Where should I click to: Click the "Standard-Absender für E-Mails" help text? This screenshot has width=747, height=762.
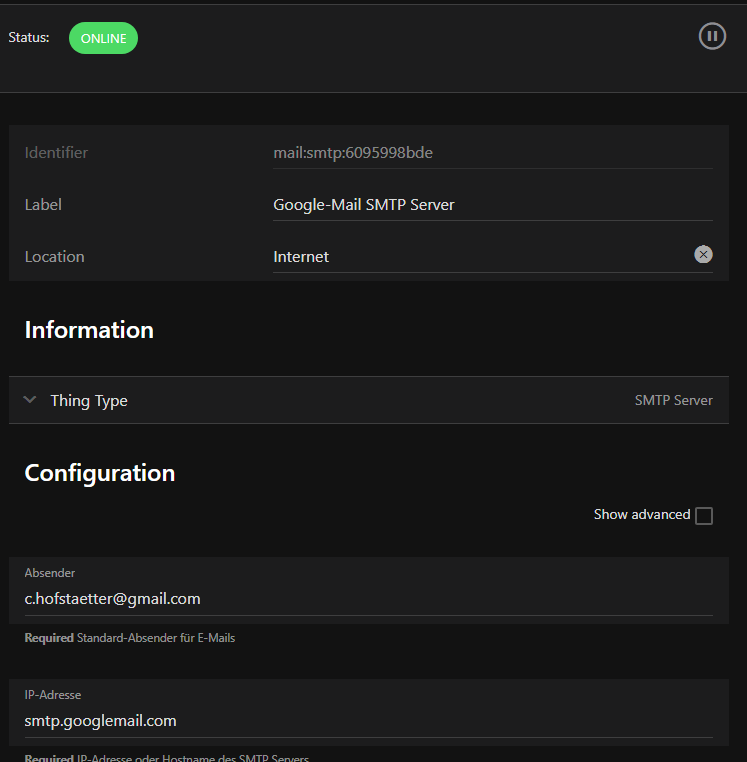[x=155, y=637]
